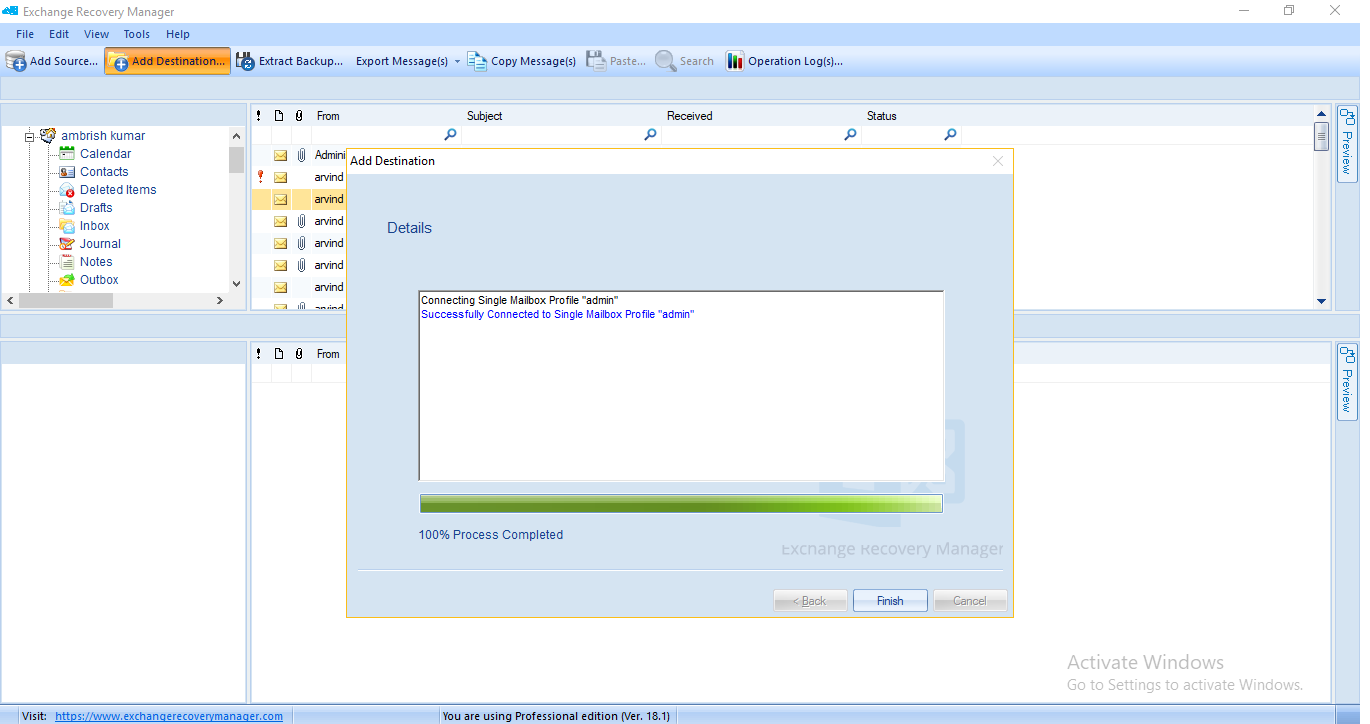Select the Contacts folder
The image size is (1370, 724).
(x=104, y=172)
